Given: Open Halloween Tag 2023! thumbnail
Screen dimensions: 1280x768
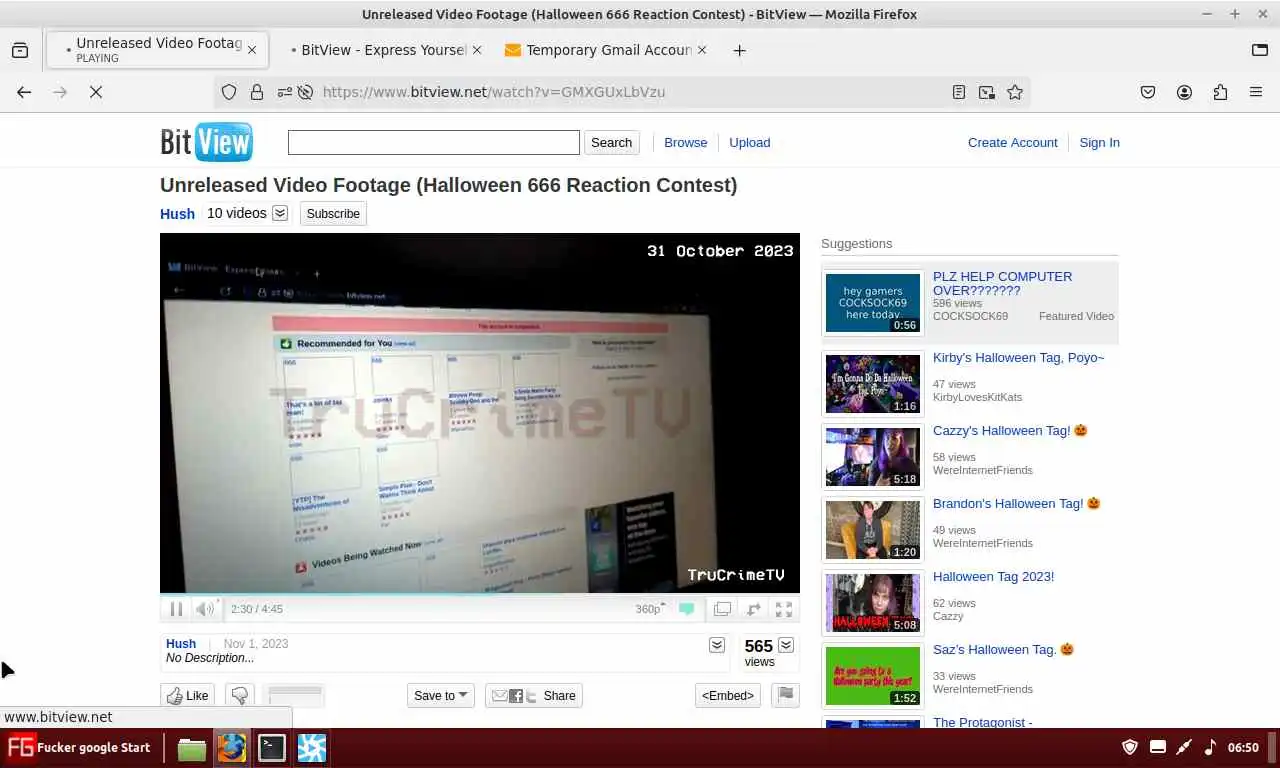Looking at the screenshot, I should [x=873, y=603].
